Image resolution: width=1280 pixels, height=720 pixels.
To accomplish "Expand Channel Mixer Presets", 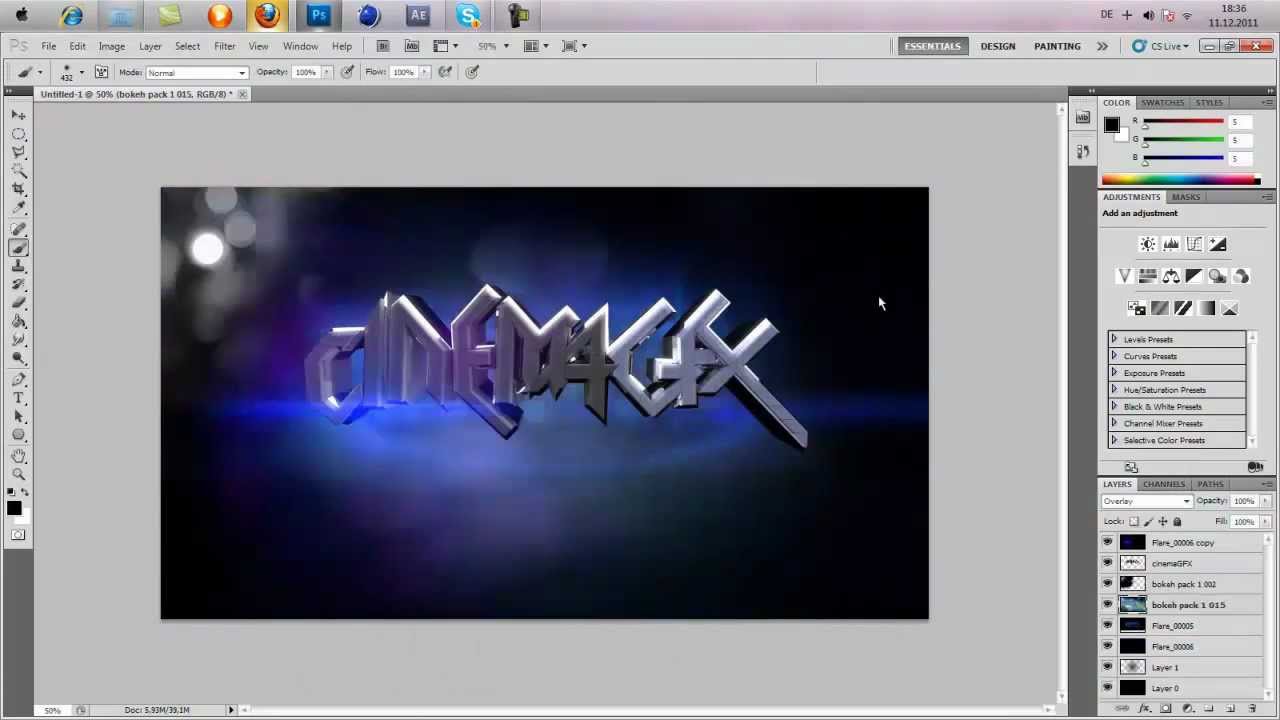I will [x=1114, y=423].
